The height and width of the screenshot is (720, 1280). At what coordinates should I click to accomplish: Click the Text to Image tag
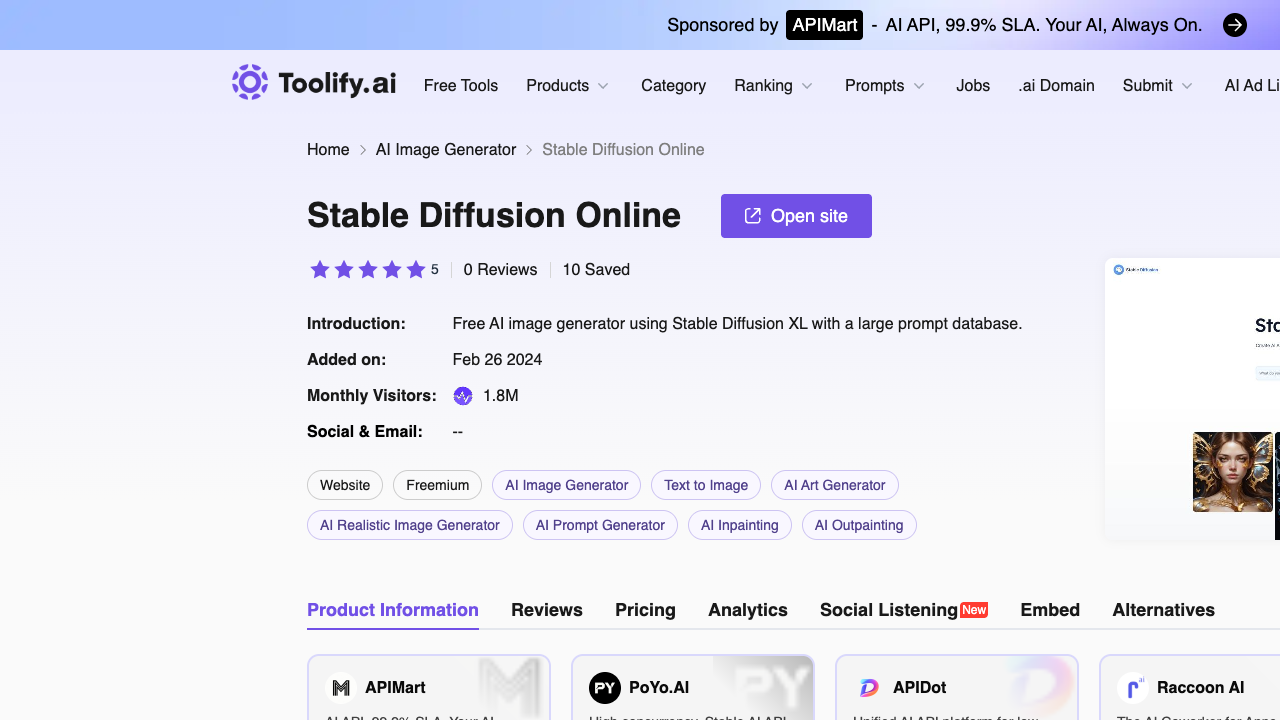[x=706, y=485]
